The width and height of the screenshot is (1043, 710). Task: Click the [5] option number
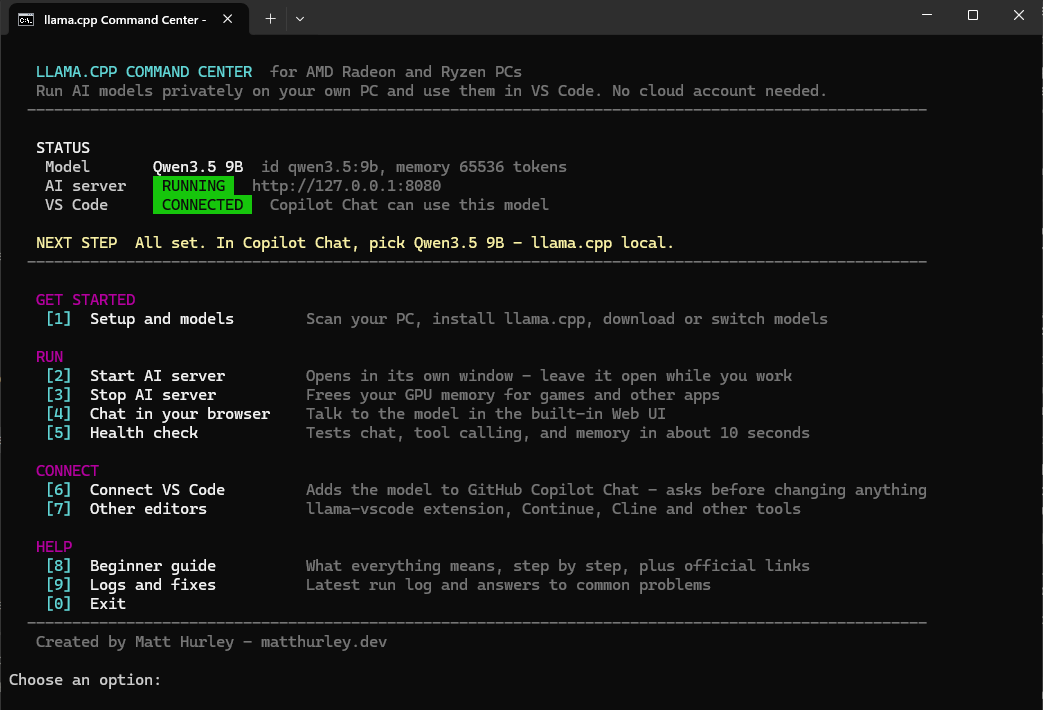59,433
